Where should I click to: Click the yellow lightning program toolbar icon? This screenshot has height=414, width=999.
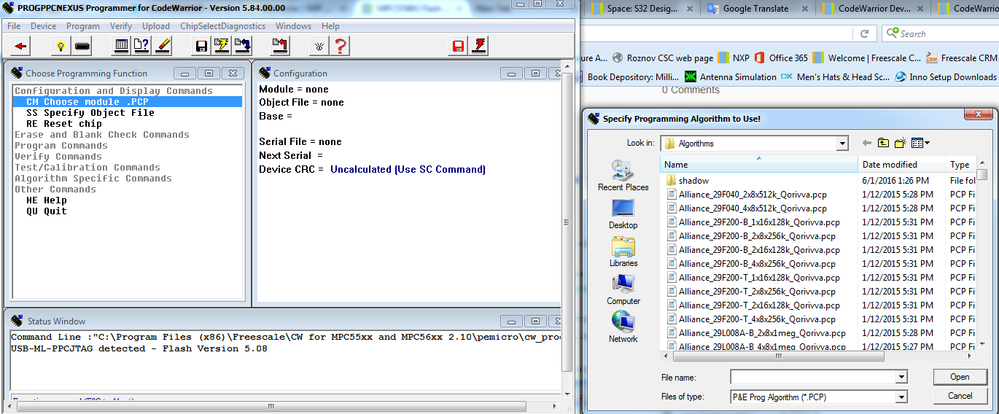pyautogui.click(x=222, y=46)
